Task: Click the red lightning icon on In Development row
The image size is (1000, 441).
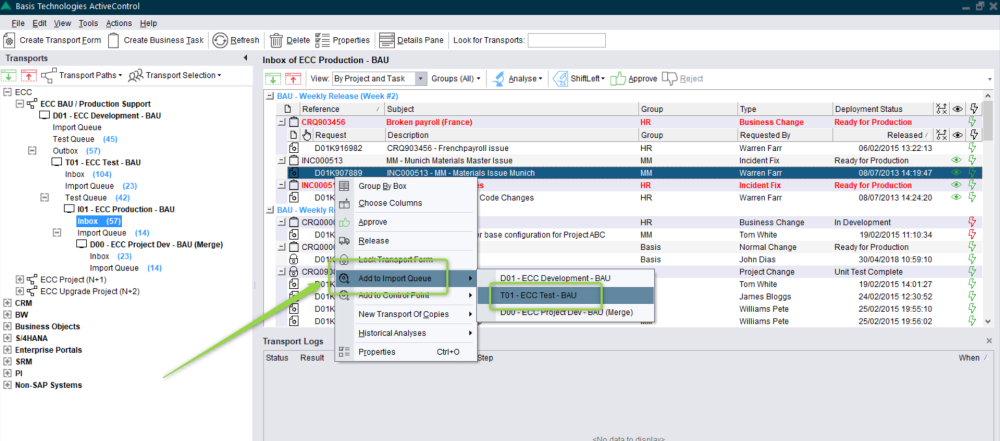Action: click(973, 222)
